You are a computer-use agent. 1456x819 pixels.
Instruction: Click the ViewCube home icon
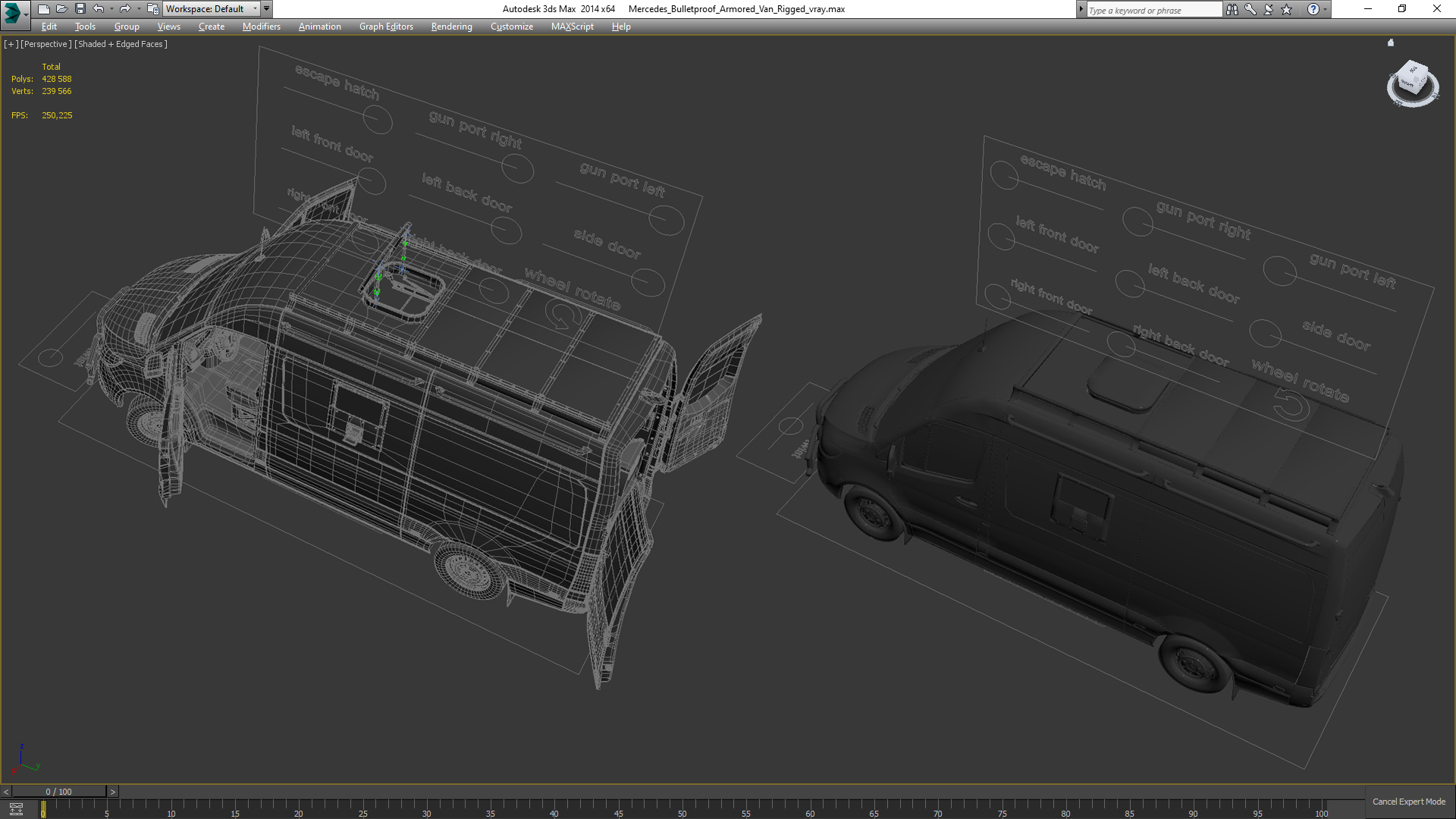pyautogui.click(x=1391, y=43)
